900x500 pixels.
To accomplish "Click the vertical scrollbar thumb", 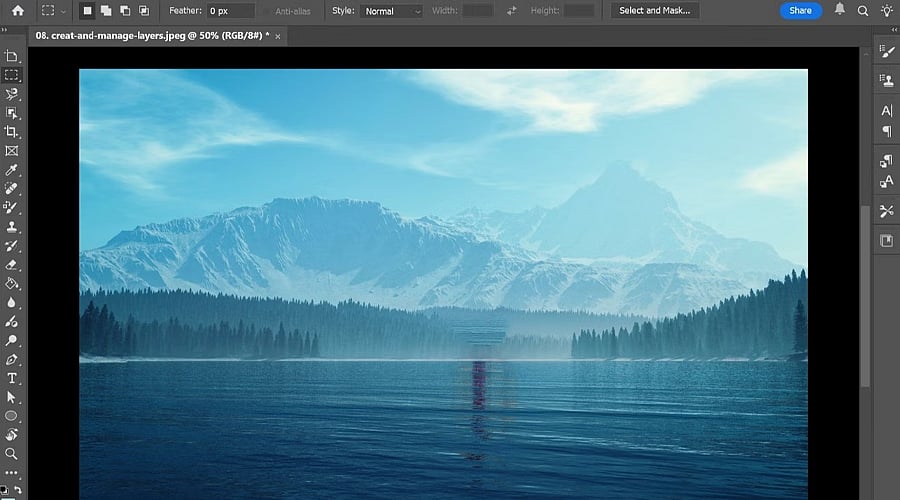I will tap(865, 296).
